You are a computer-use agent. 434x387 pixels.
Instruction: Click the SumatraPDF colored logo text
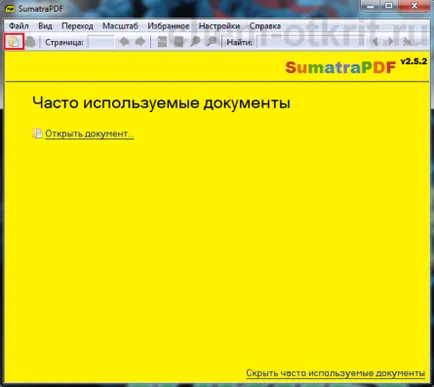tap(340, 68)
